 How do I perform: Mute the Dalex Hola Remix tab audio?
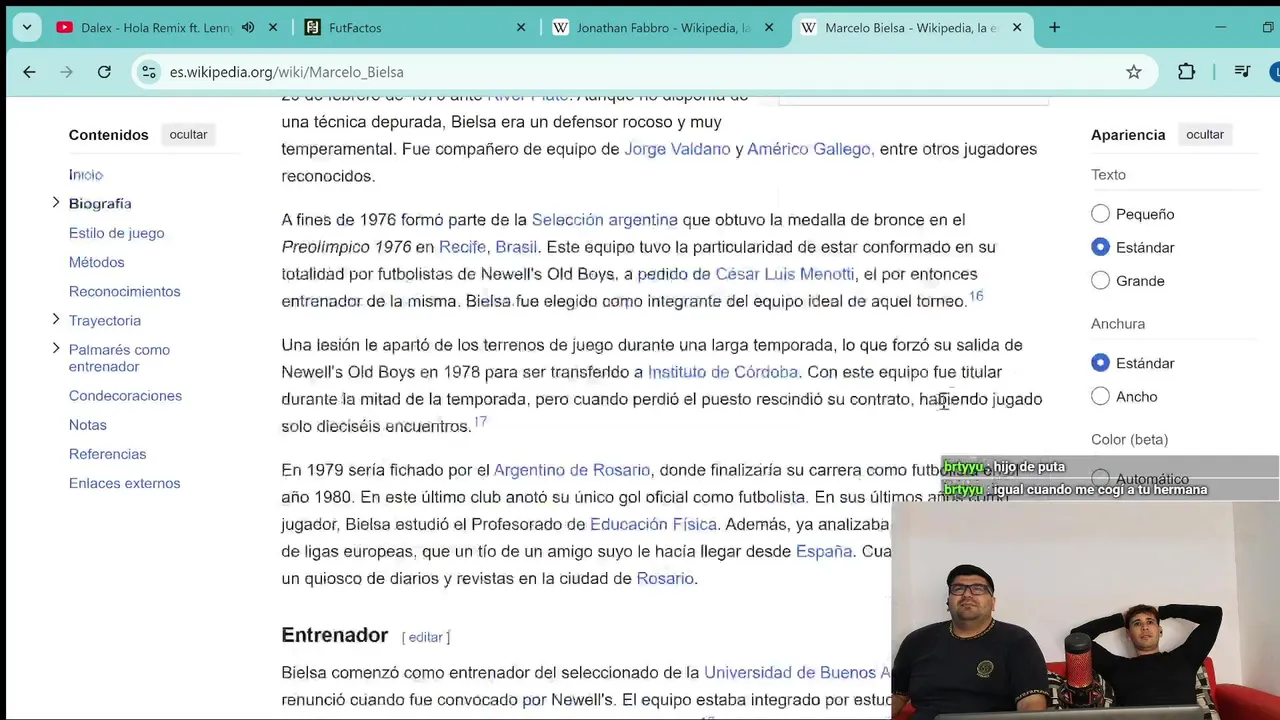(x=248, y=28)
